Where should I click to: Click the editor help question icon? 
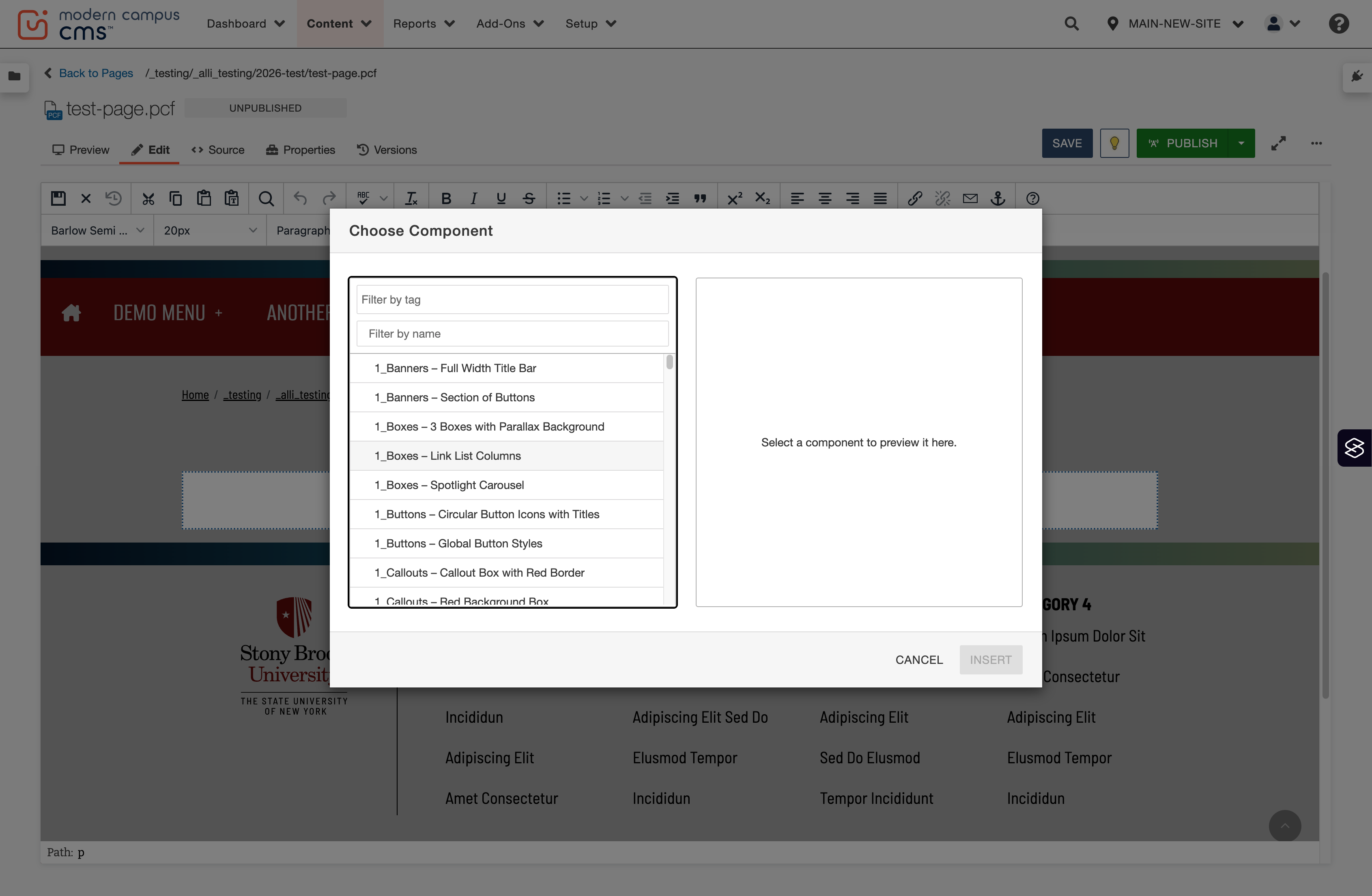tap(1032, 198)
